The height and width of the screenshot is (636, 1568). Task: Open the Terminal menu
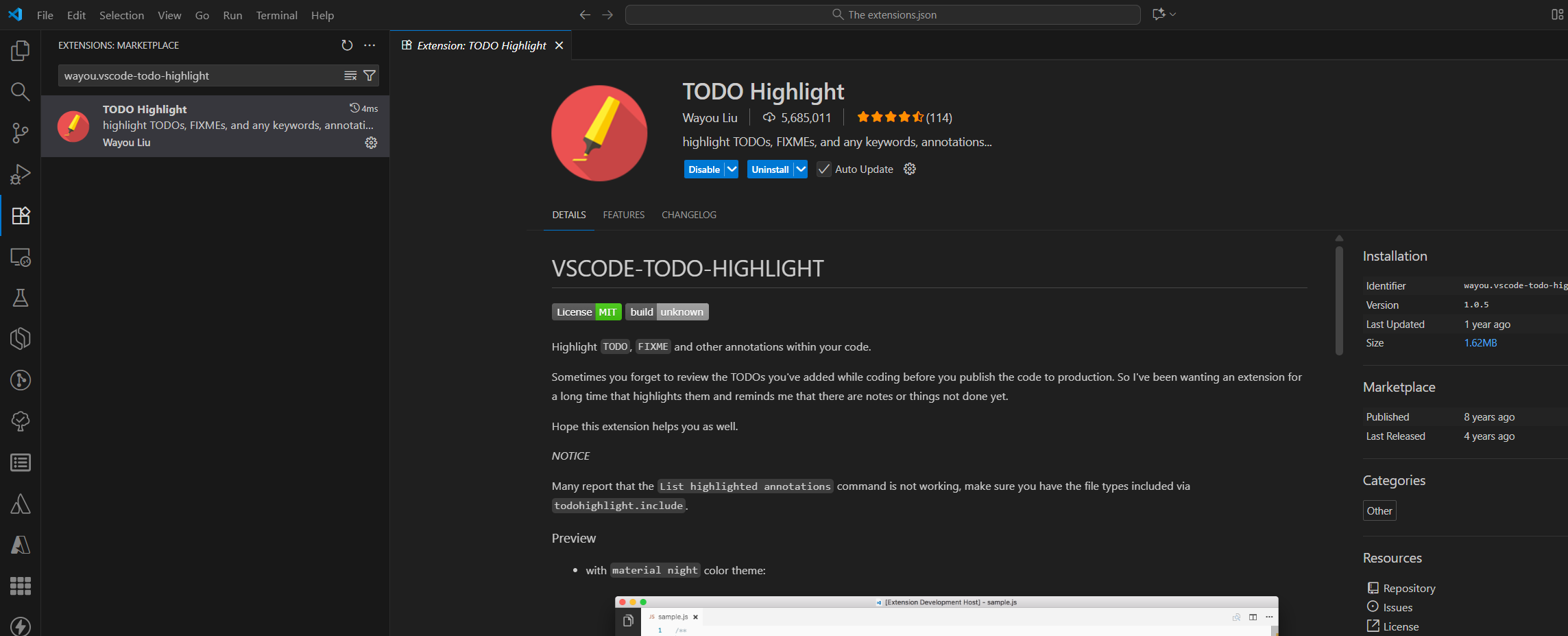pos(276,15)
